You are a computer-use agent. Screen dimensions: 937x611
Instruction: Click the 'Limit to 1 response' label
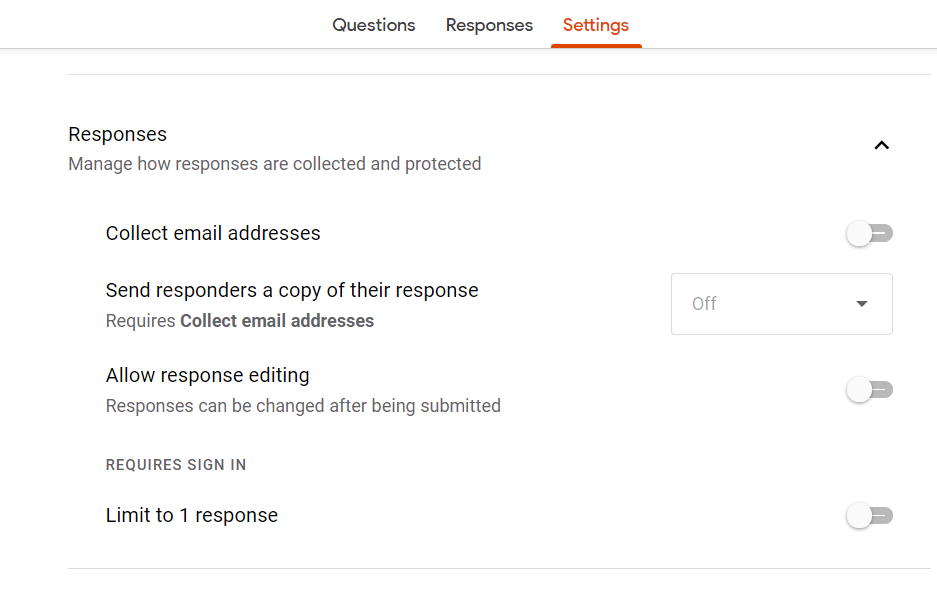(x=192, y=515)
